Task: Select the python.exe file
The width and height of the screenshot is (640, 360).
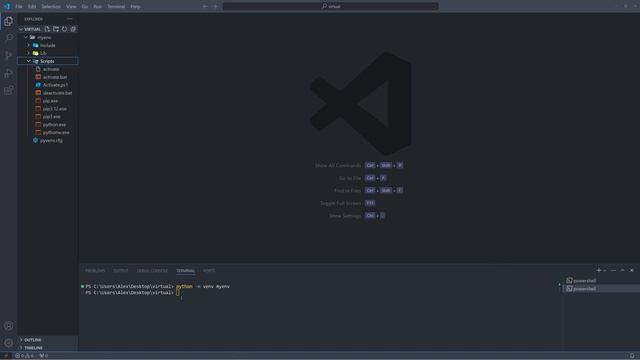Action: tap(54, 124)
